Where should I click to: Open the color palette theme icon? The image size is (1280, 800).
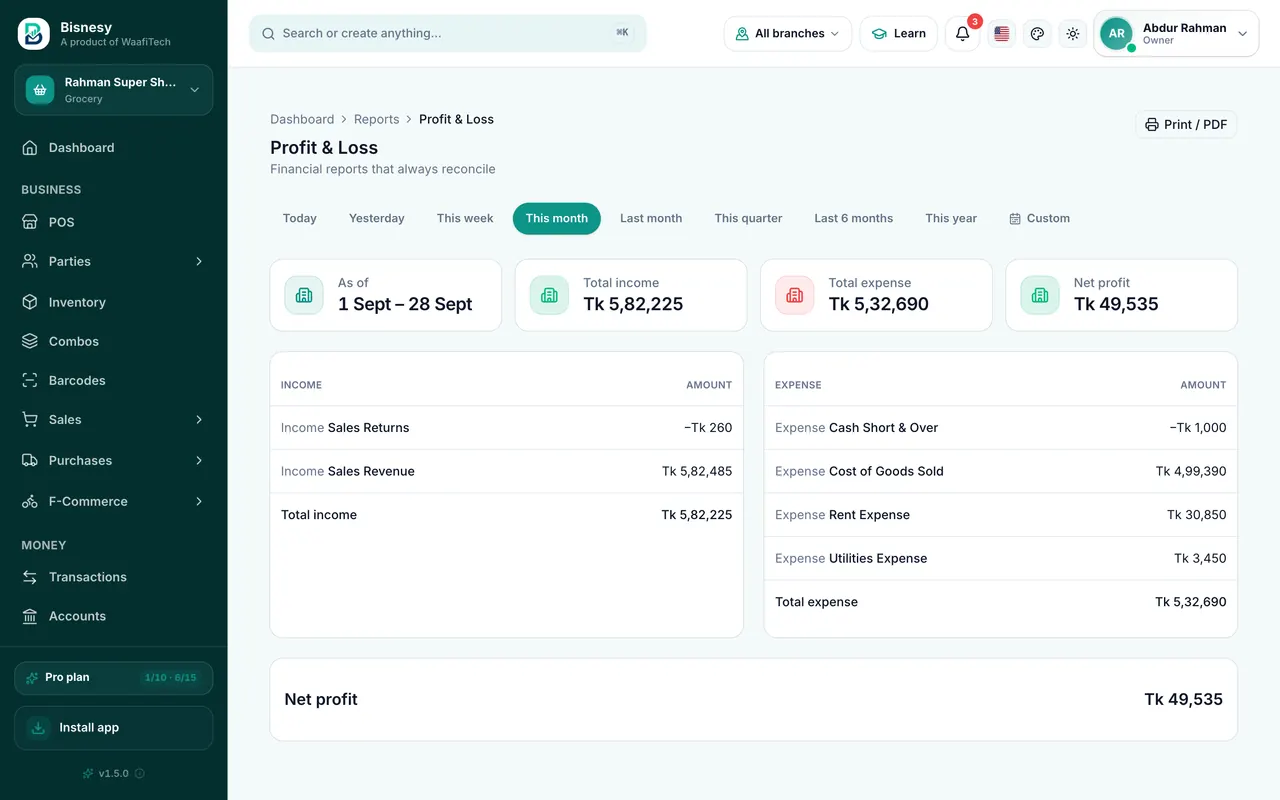[1037, 34]
